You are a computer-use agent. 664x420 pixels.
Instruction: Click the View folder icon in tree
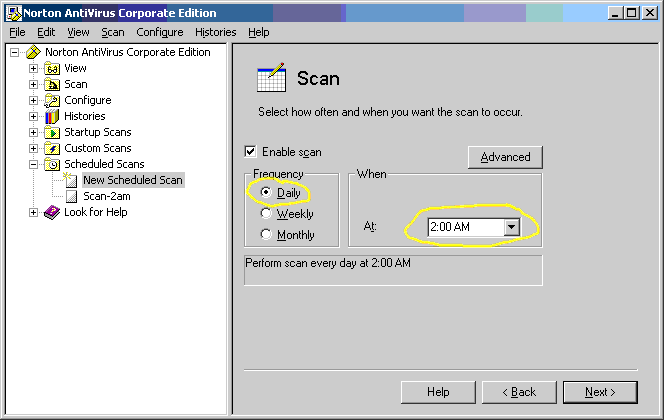(x=52, y=68)
